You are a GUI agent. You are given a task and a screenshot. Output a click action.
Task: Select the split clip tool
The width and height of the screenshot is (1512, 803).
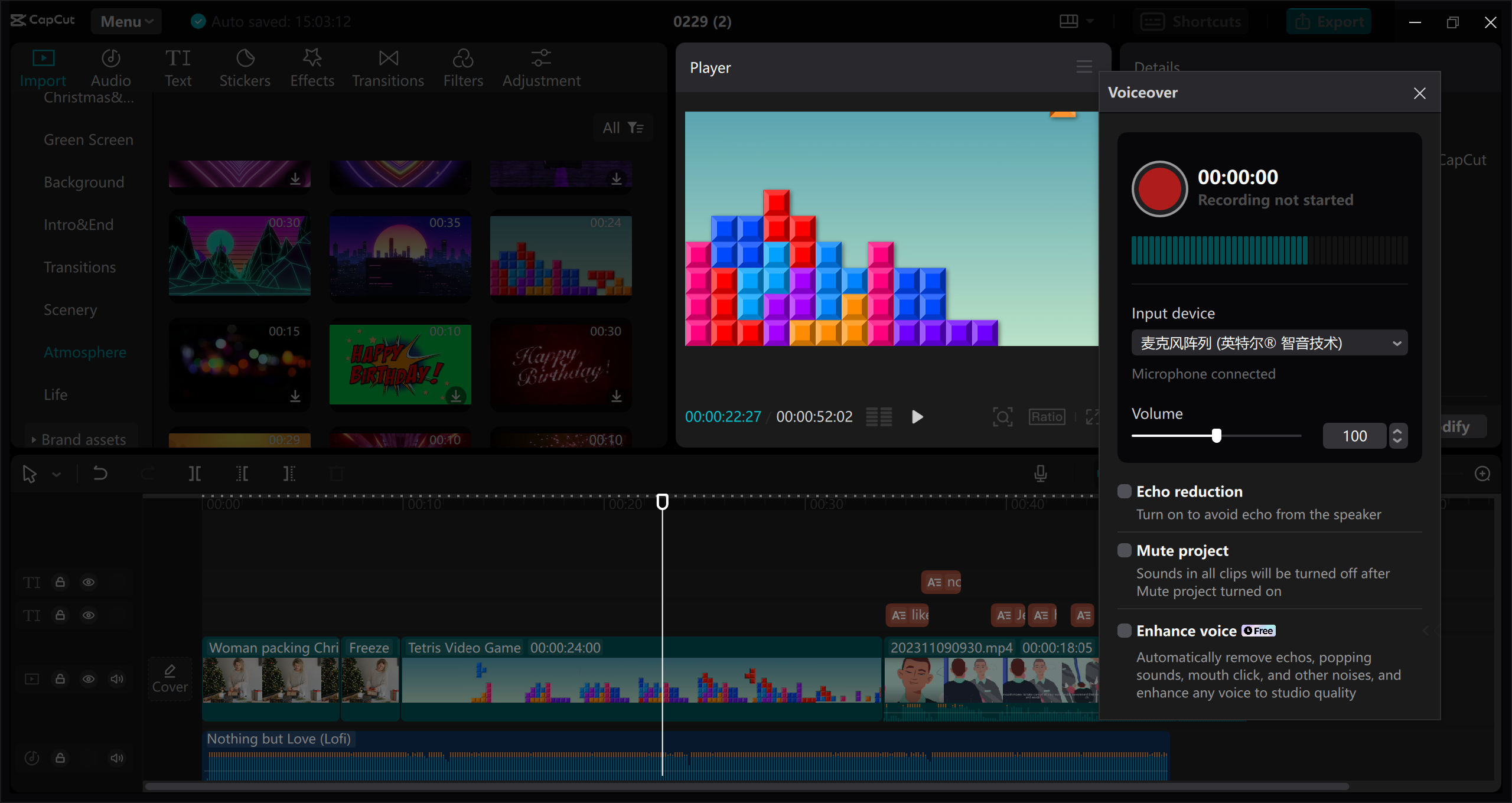pyautogui.click(x=194, y=473)
